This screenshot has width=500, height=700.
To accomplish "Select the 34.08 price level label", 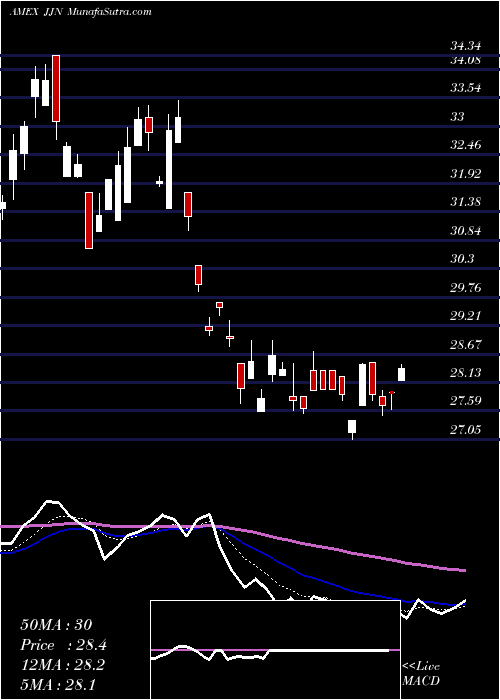I will click(x=466, y=60).
